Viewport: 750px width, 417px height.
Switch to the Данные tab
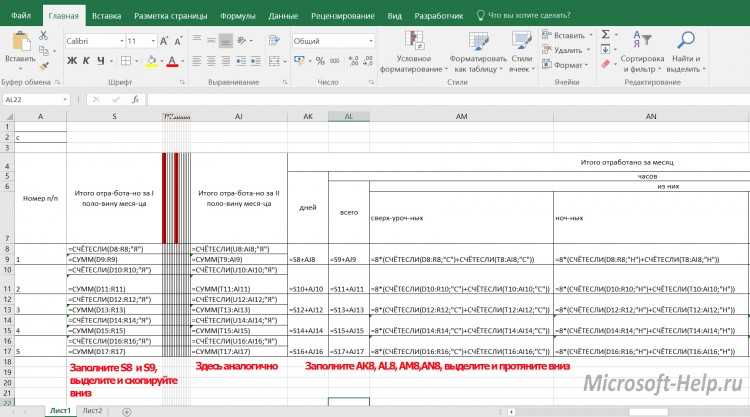[283, 16]
